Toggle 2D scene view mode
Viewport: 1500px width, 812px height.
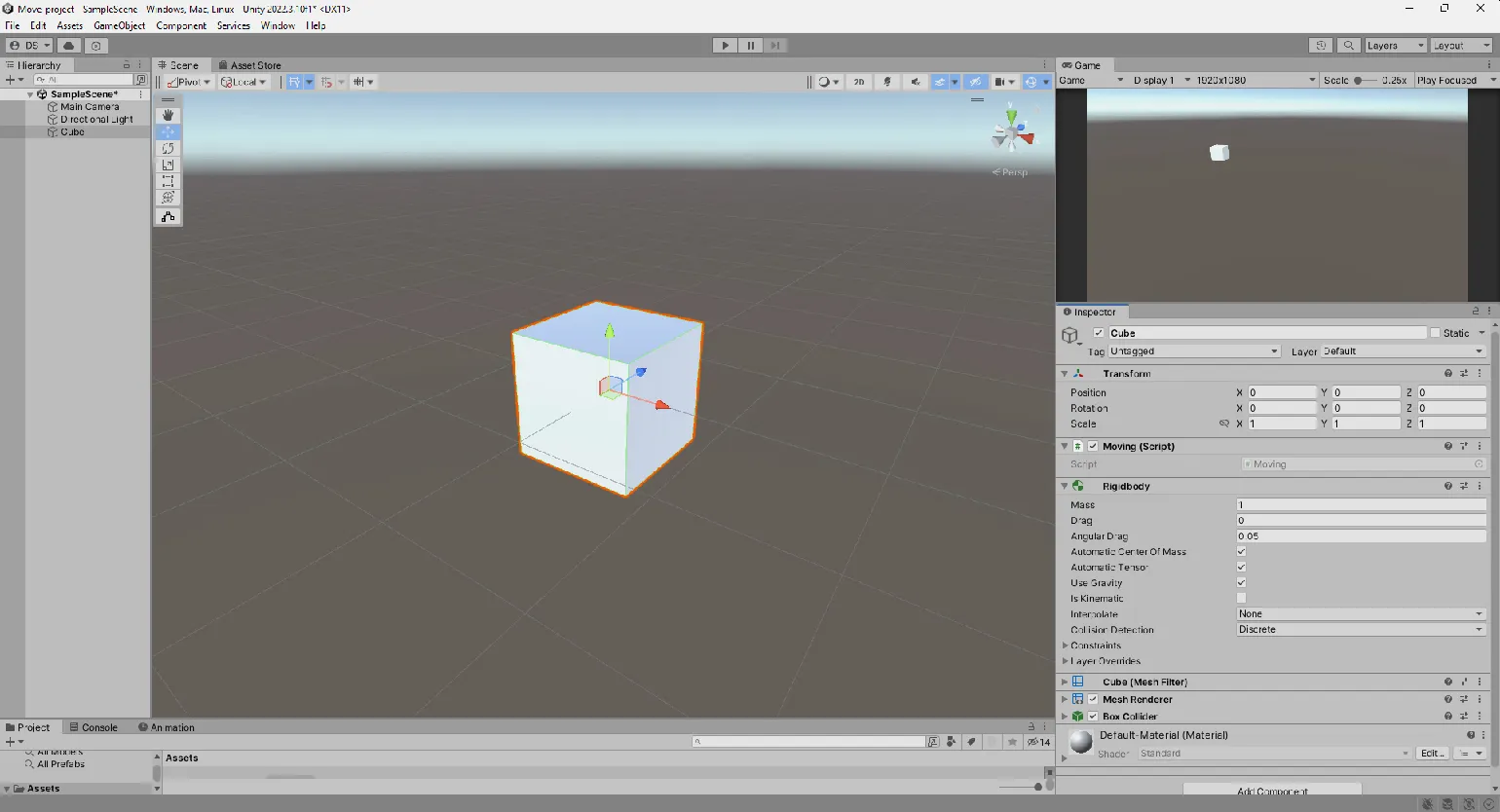858,82
